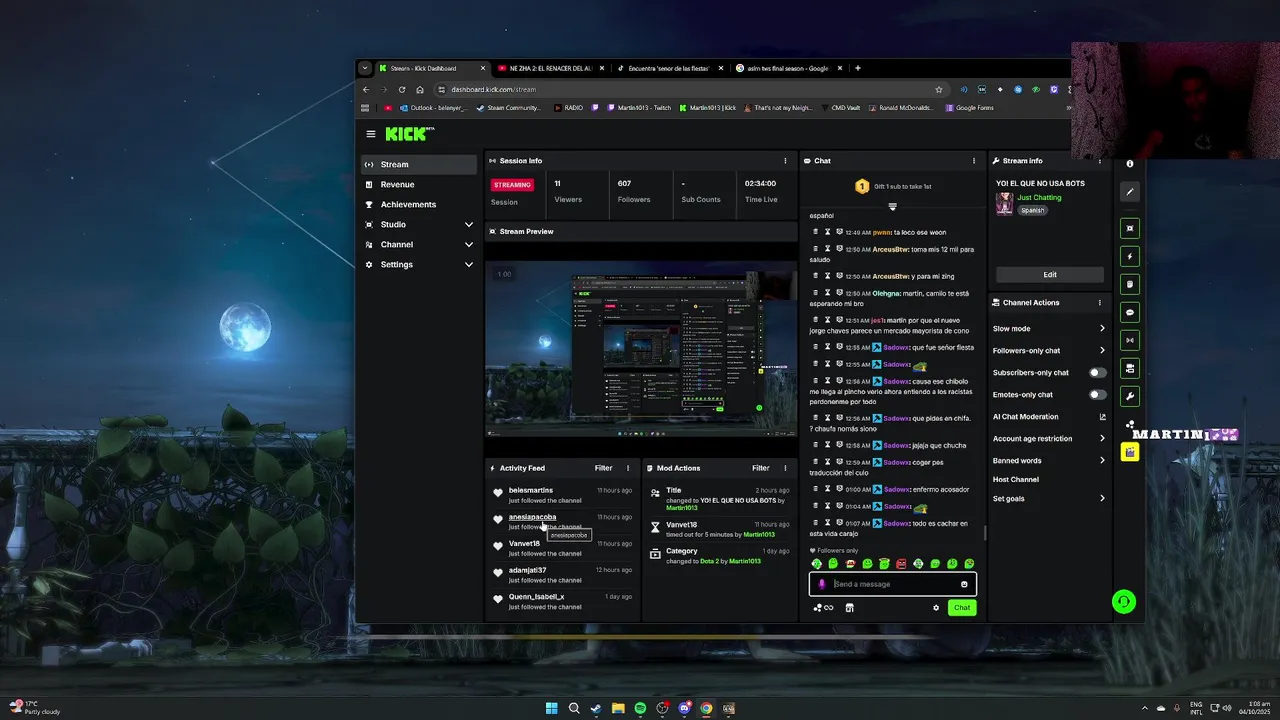Click the green Chat send button

[961, 608]
